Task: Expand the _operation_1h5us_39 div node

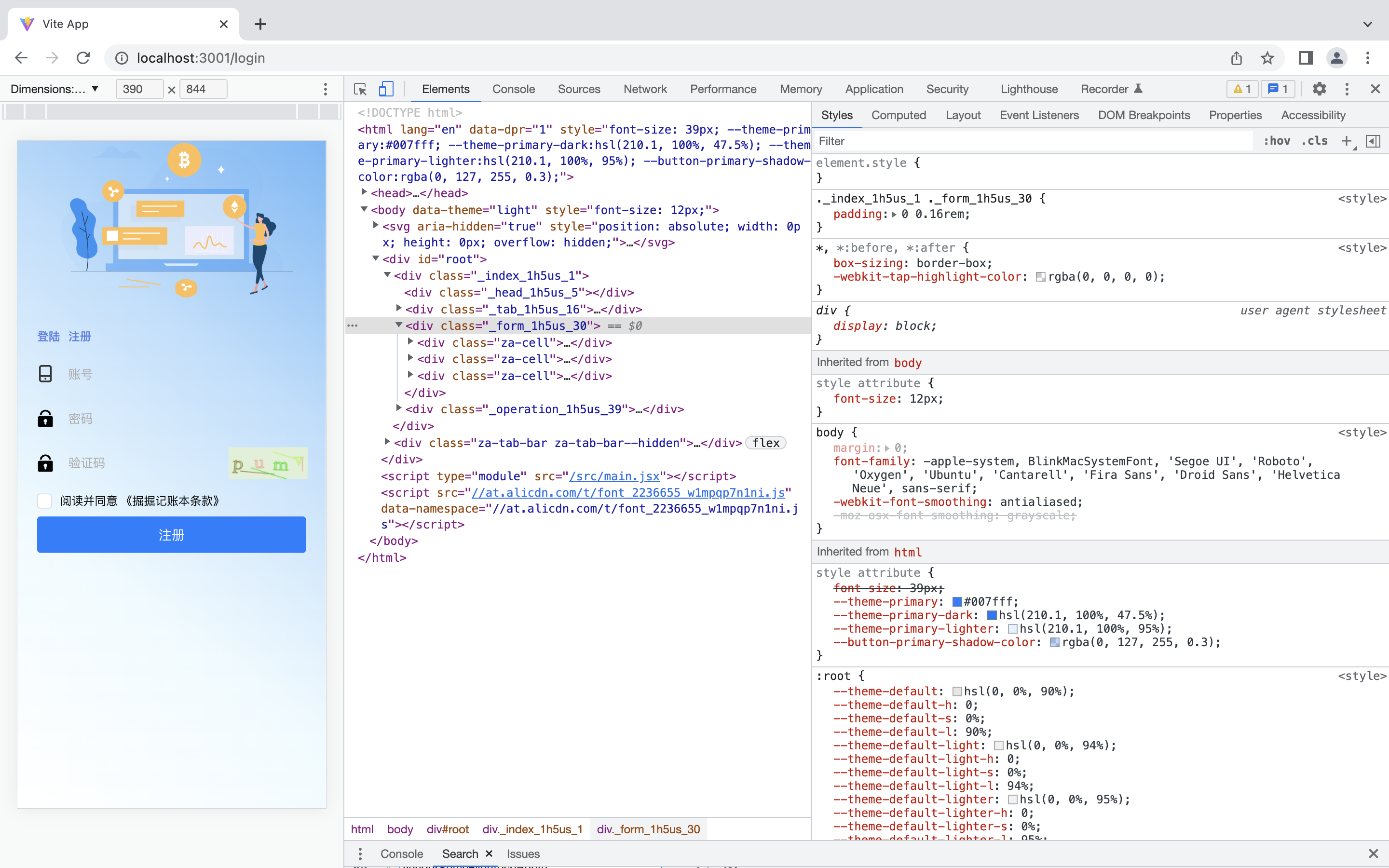Action: (399, 407)
